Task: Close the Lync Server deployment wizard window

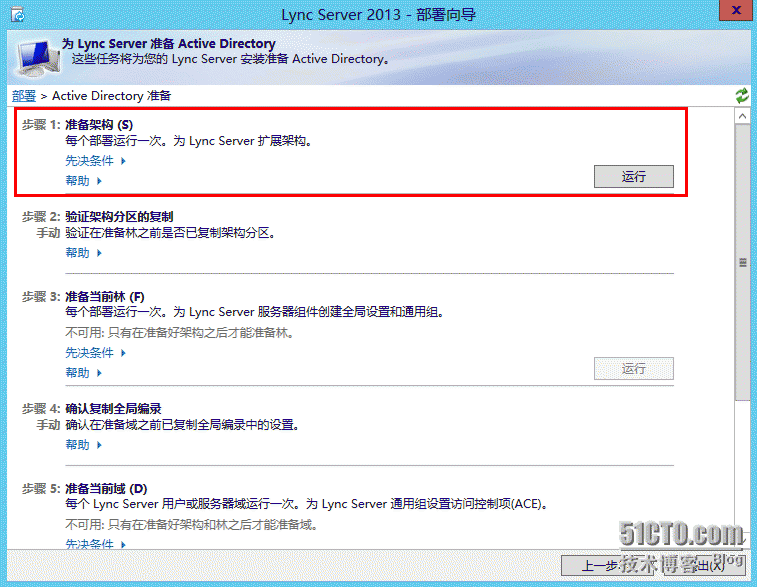Action: [x=736, y=10]
